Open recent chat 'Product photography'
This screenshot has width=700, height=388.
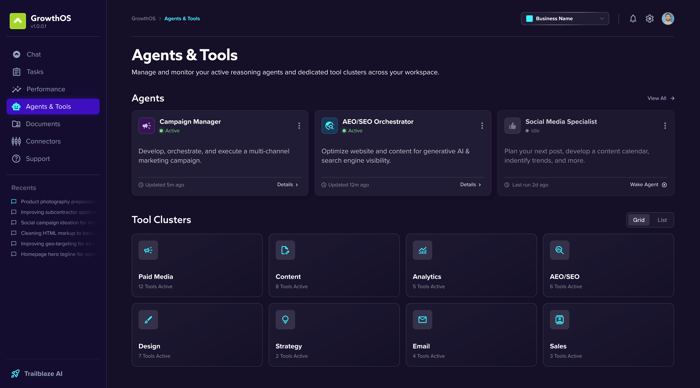pyautogui.click(x=54, y=202)
